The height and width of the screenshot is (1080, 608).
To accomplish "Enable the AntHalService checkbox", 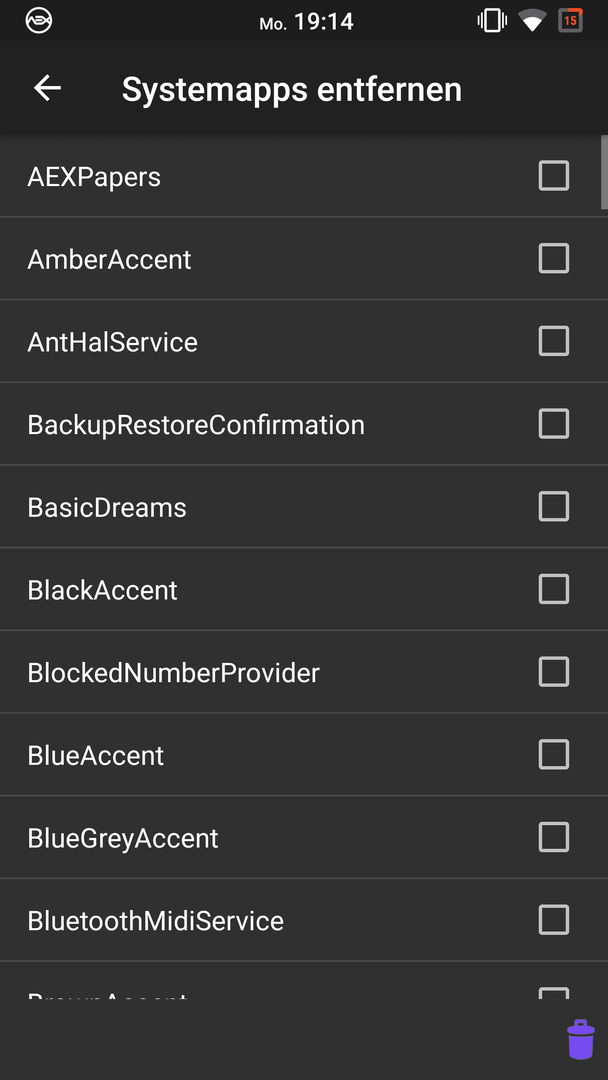I will click(554, 341).
